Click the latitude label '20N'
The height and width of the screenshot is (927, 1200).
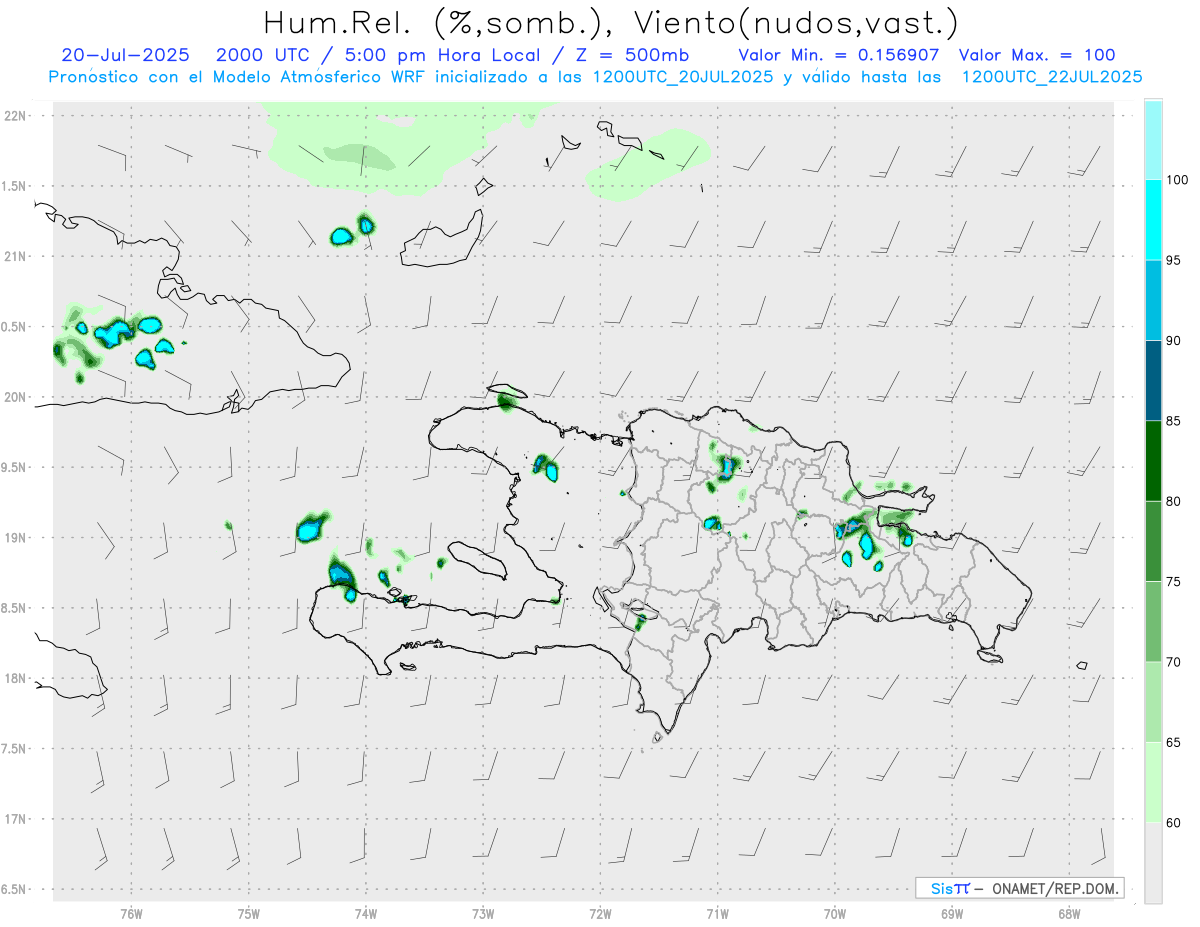pyautogui.click(x=17, y=397)
